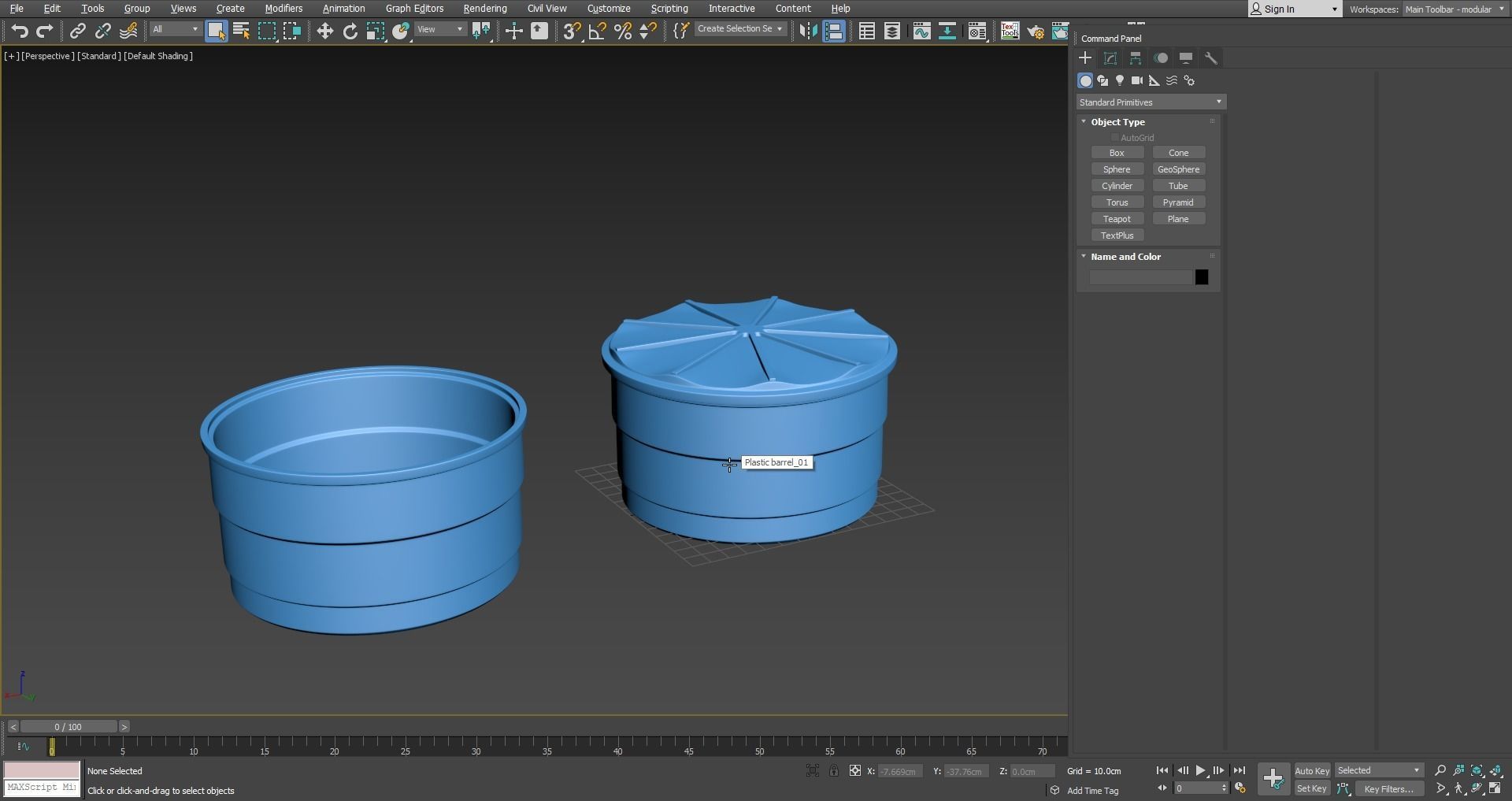The width and height of the screenshot is (1512, 801).
Task: Open View reference coordinate system dropdown
Action: point(440,29)
